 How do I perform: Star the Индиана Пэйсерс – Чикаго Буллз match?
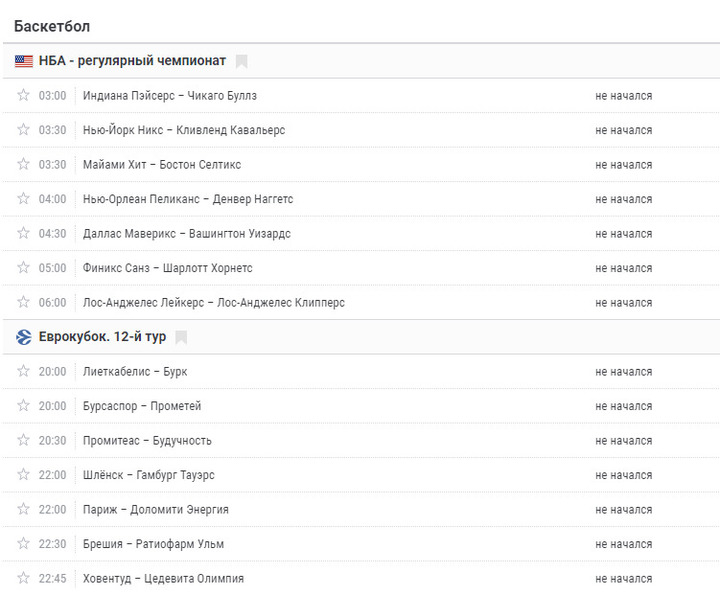[23, 95]
